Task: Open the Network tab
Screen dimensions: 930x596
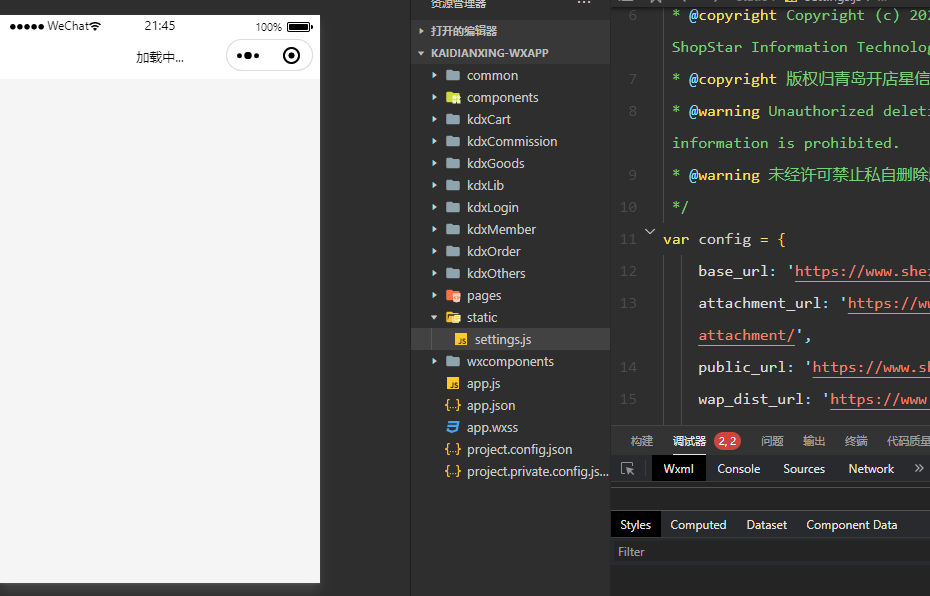Action: (870, 469)
